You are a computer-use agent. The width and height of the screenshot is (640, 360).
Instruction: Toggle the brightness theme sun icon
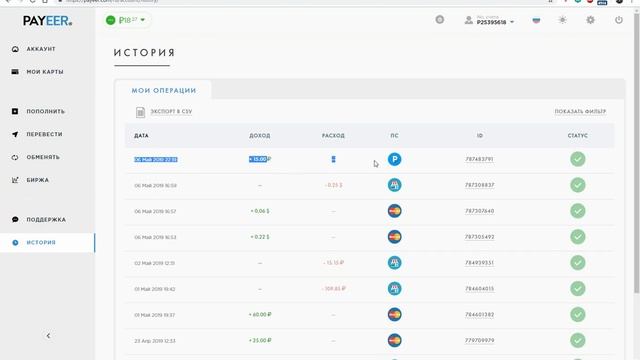[x=562, y=20]
